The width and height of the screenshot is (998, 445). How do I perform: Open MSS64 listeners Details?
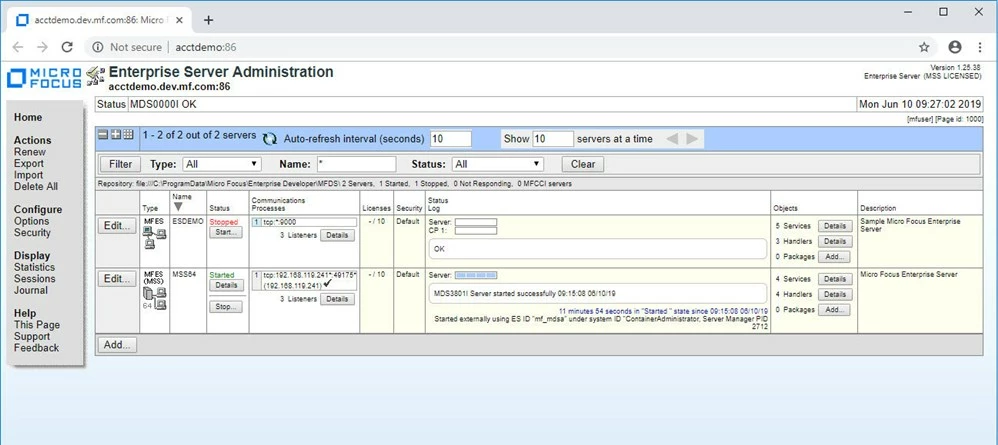tap(337, 299)
